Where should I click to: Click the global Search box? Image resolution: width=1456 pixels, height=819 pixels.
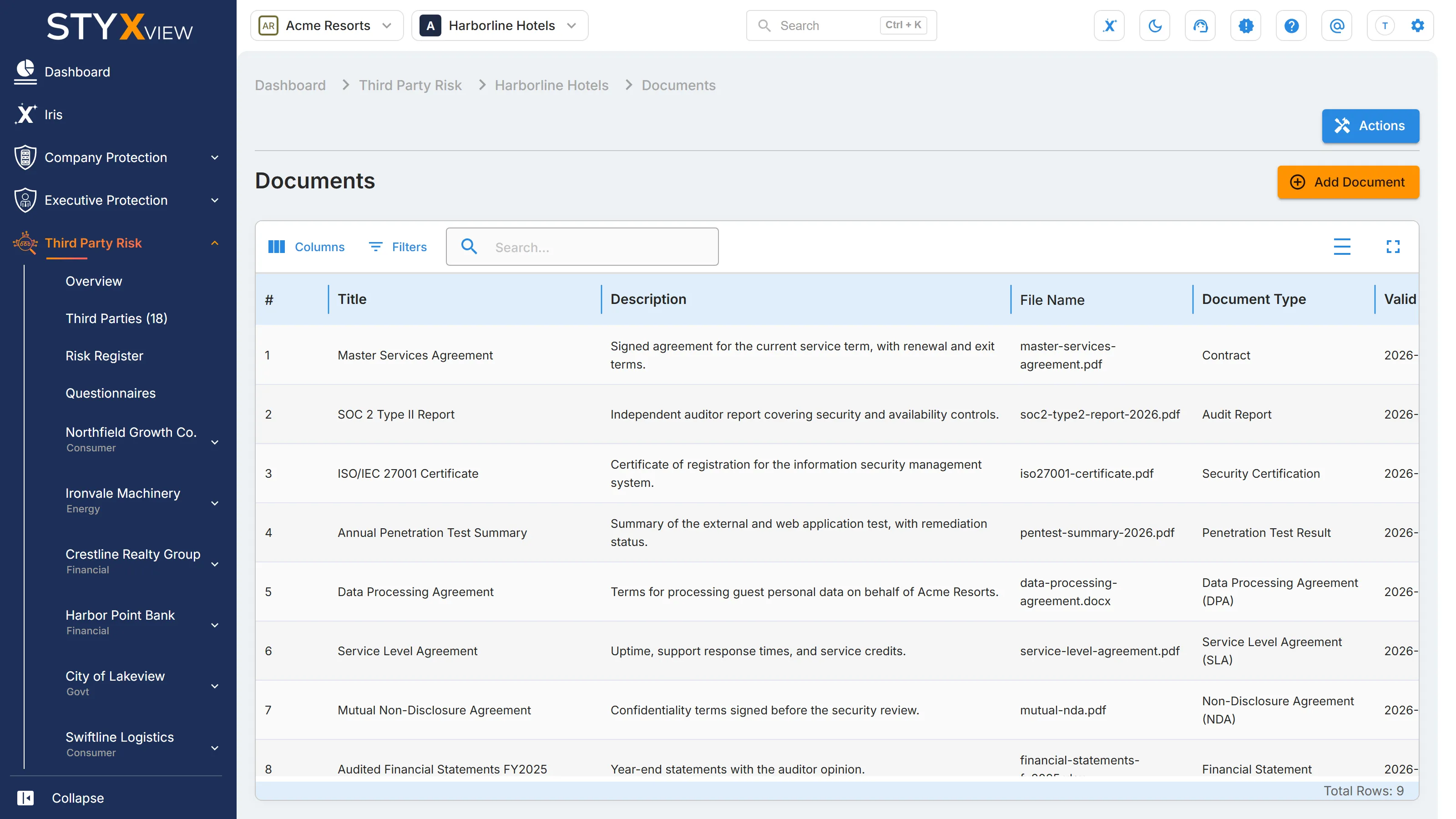click(x=841, y=25)
